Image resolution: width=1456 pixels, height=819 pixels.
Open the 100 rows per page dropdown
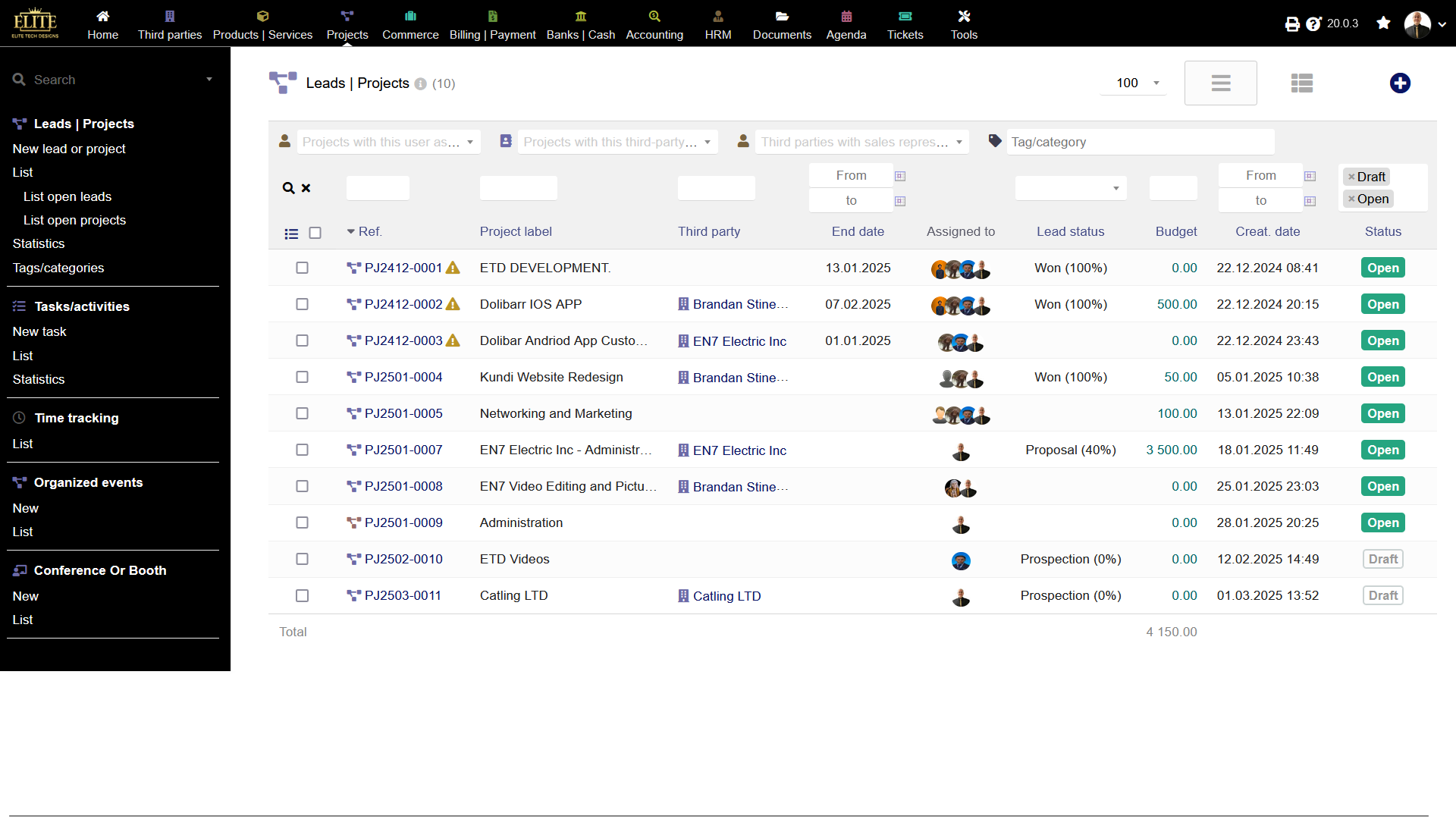[1134, 83]
